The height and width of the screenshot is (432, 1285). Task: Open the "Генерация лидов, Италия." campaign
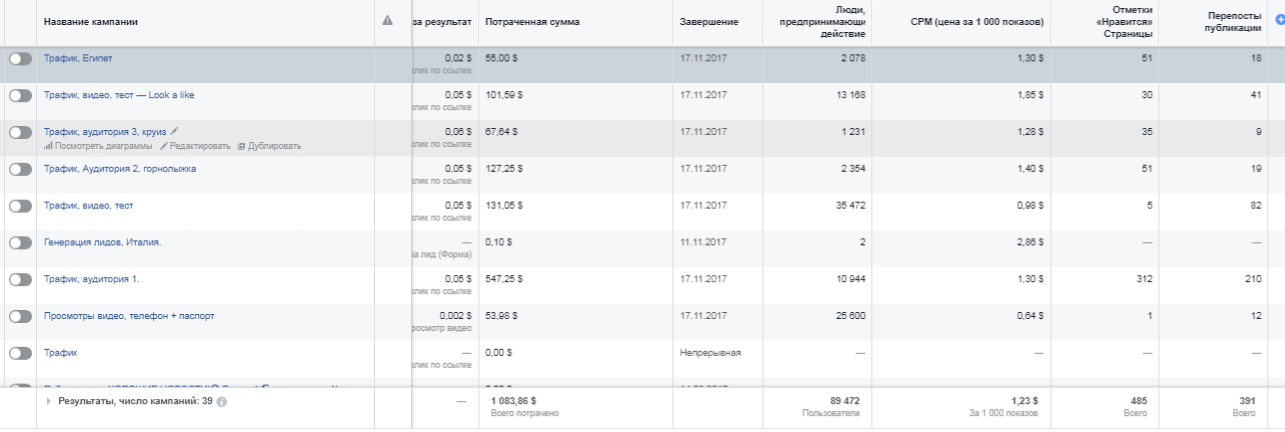[x=102, y=242]
